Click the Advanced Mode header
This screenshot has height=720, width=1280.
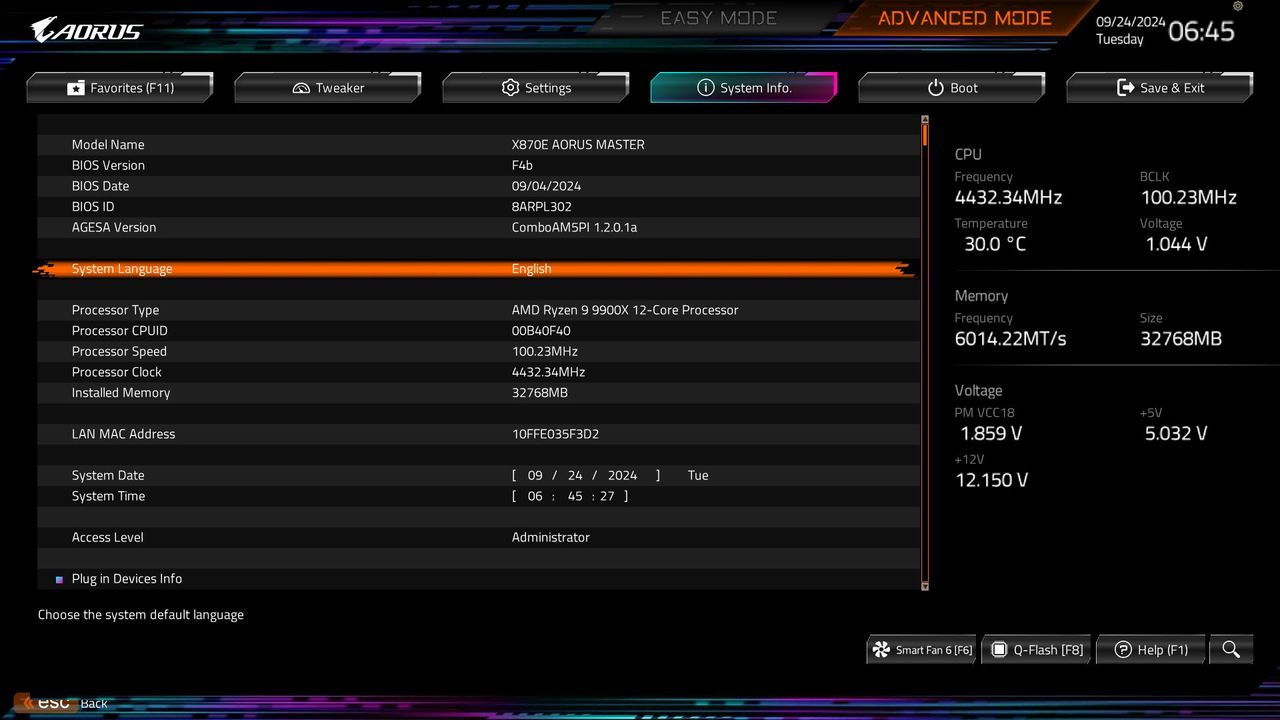click(965, 18)
